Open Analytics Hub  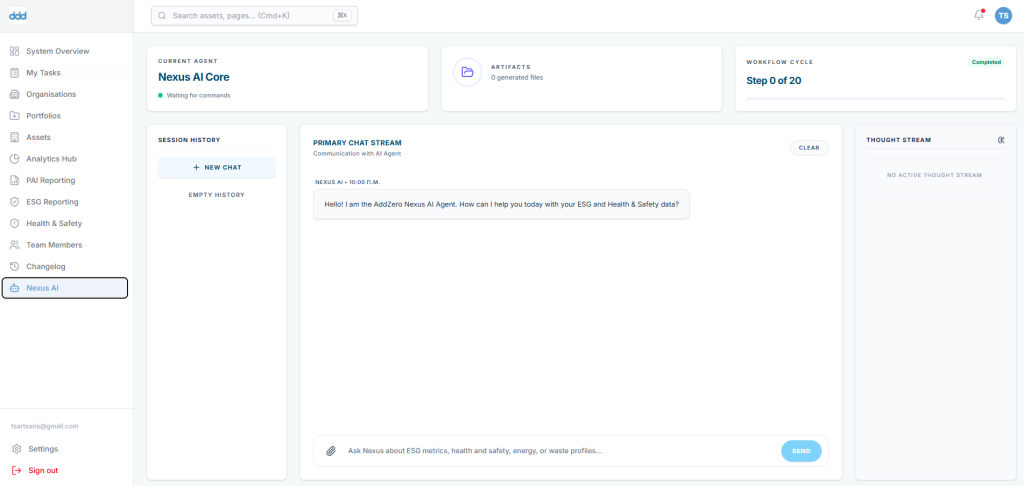65,159
